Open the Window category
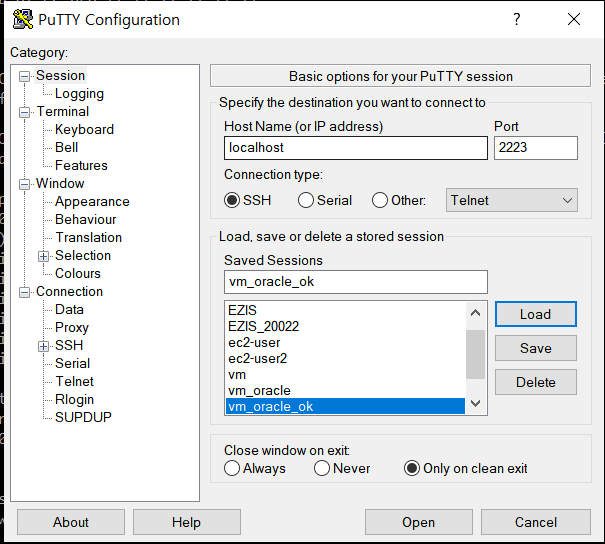The width and height of the screenshot is (605, 544). click(x=60, y=184)
